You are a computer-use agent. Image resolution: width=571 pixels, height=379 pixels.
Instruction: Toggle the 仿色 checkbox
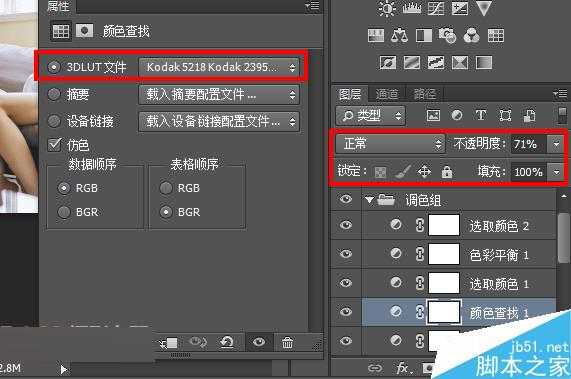pos(55,144)
